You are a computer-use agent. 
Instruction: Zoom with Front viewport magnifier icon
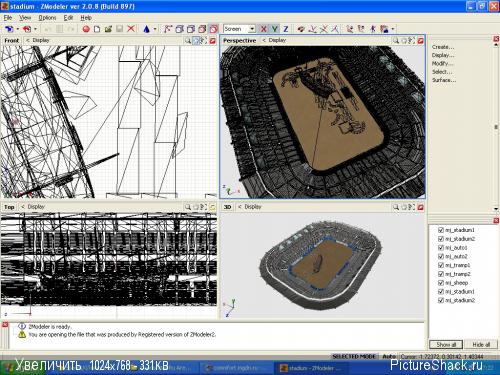(188, 41)
